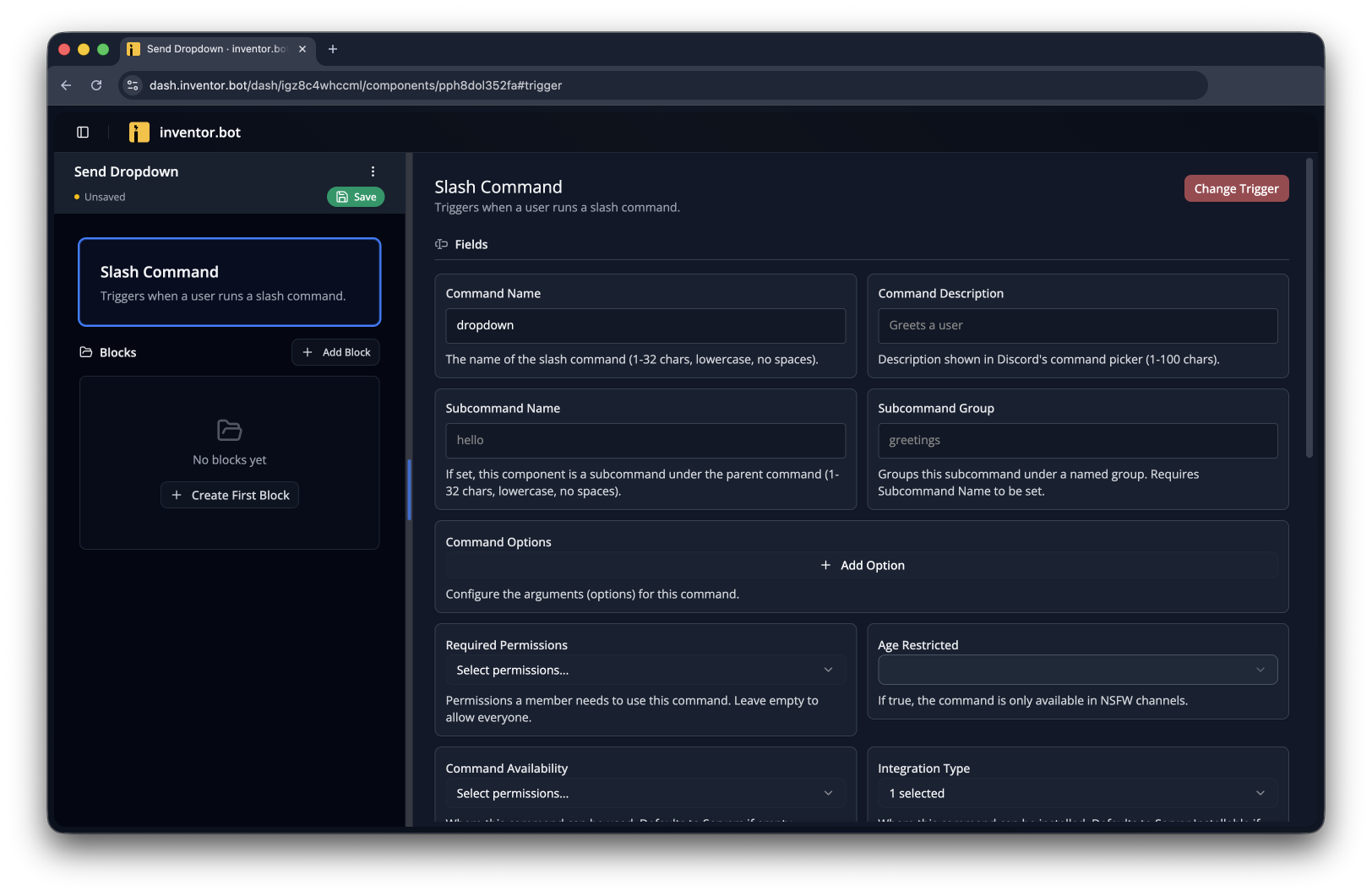Viewport: 1372px width, 896px height.
Task: Open the Send Dropdown three-dot menu
Action: click(373, 171)
